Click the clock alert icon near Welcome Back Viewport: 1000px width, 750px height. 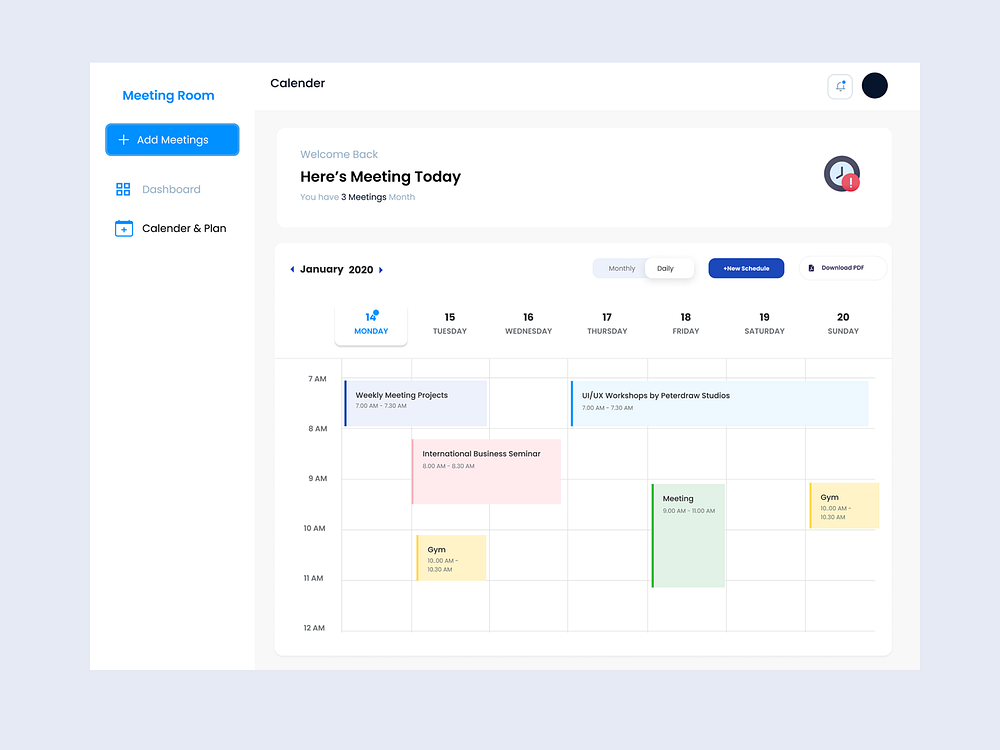pos(839,172)
